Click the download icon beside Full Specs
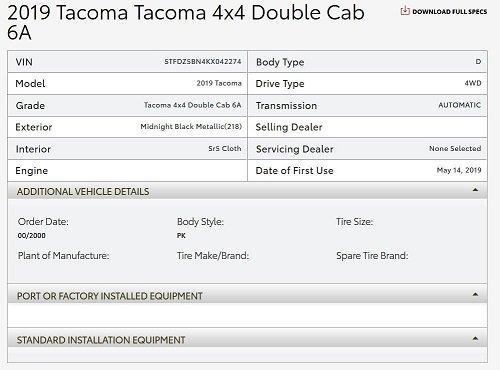 point(405,11)
